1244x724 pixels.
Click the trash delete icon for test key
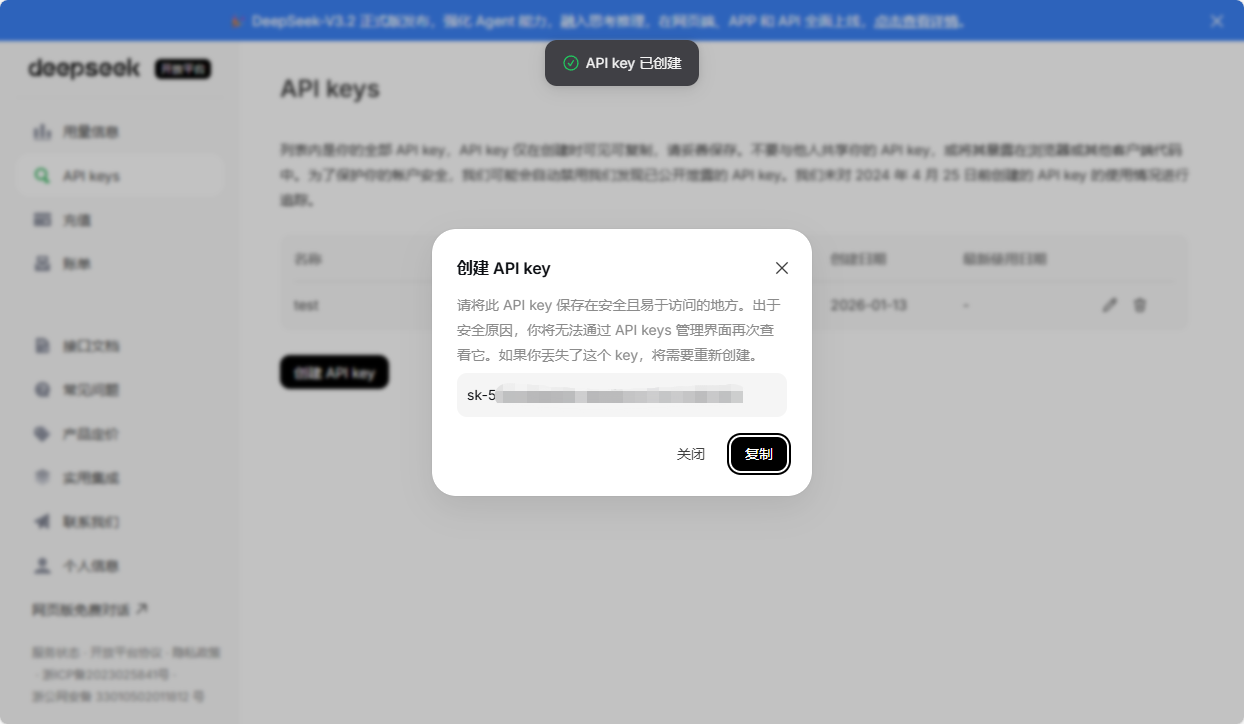point(1139,305)
